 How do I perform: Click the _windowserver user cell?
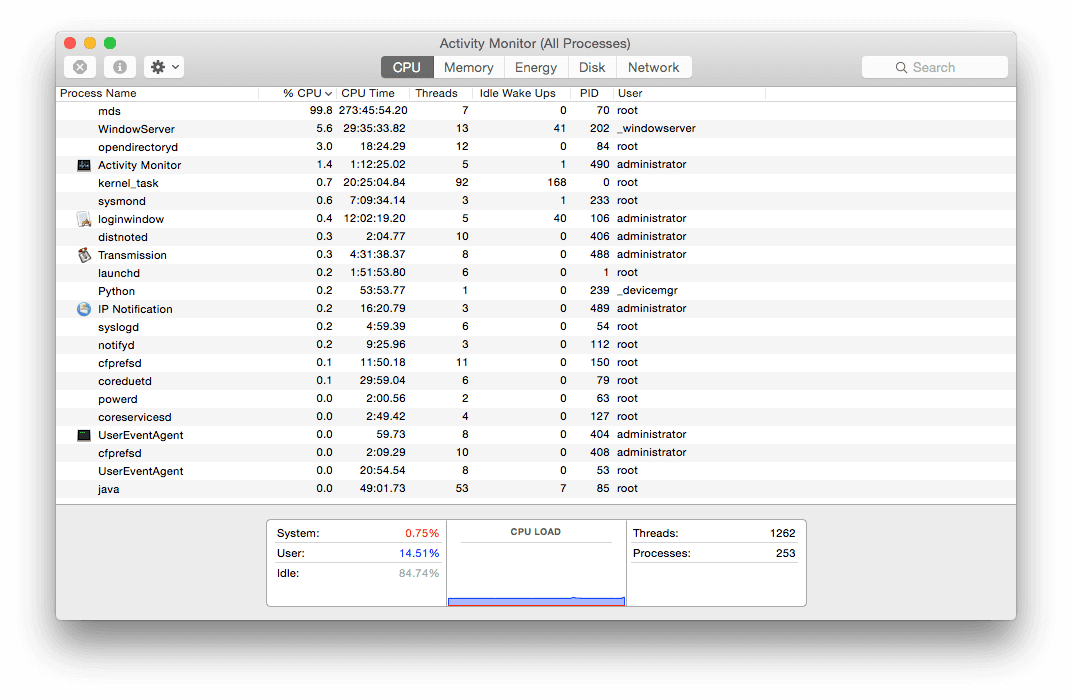(656, 129)
